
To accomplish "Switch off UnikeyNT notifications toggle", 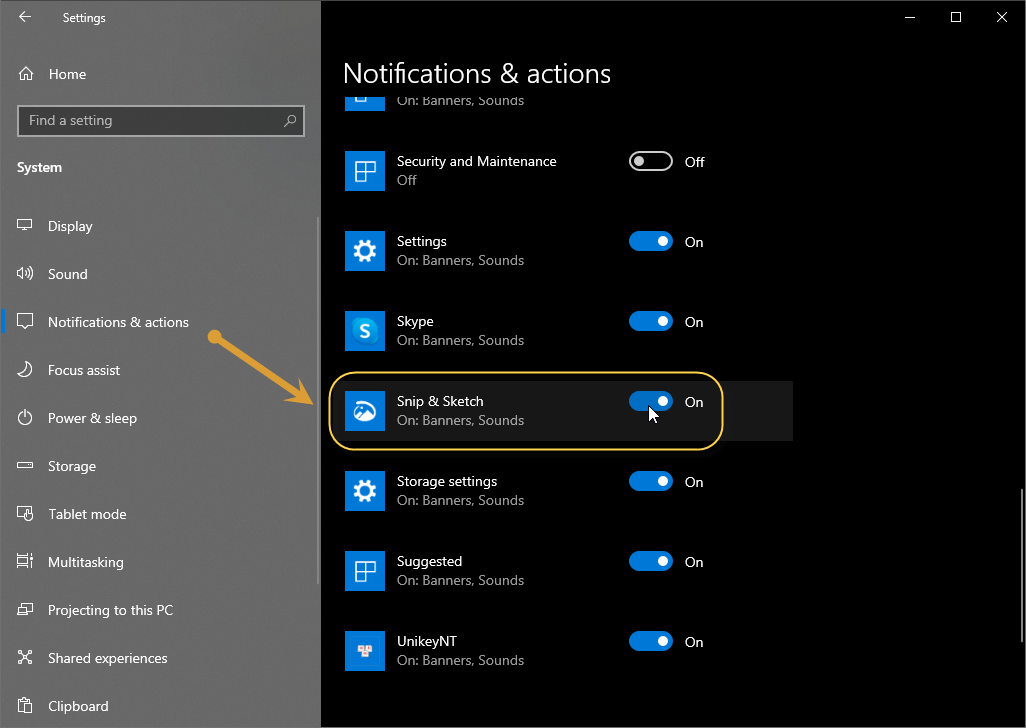I will coord(650,641).
